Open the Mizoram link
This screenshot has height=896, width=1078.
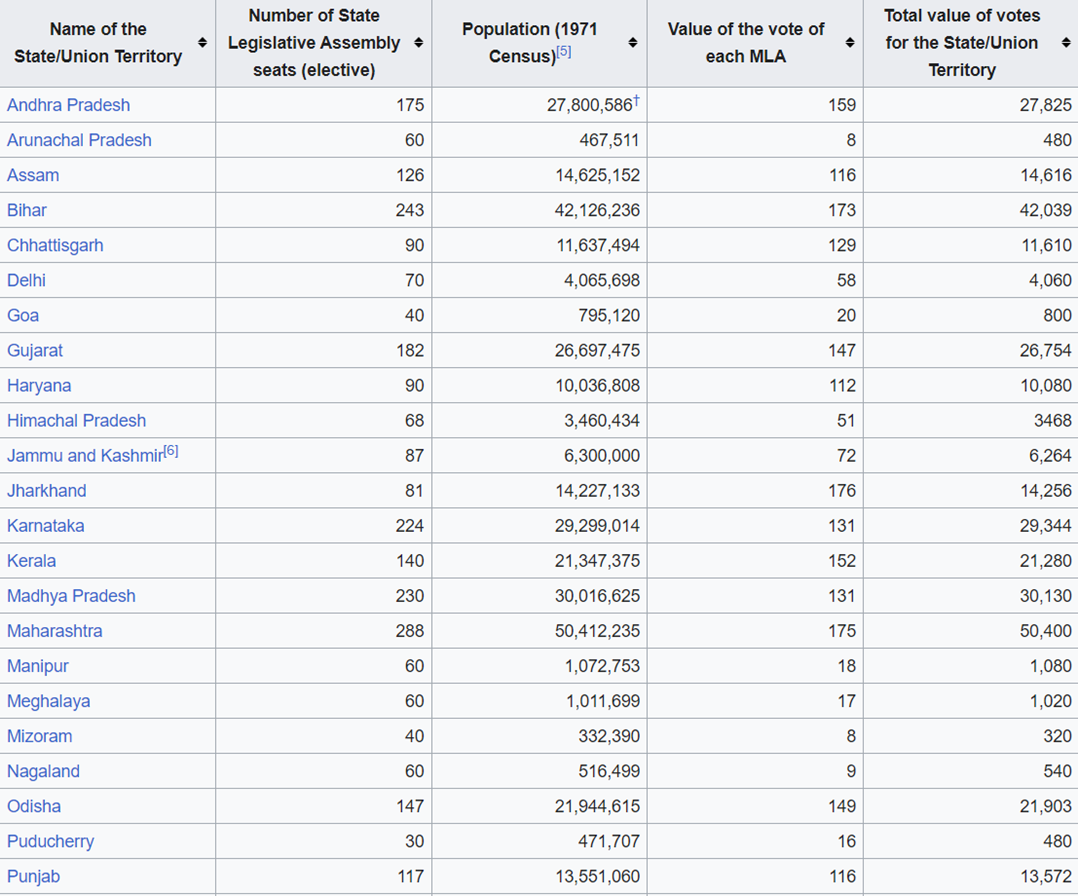pos(39,736)
